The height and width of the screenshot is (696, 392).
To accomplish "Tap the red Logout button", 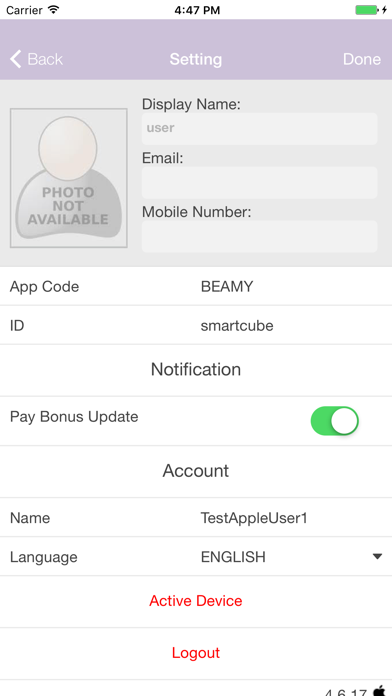I will tap(196, 653).
